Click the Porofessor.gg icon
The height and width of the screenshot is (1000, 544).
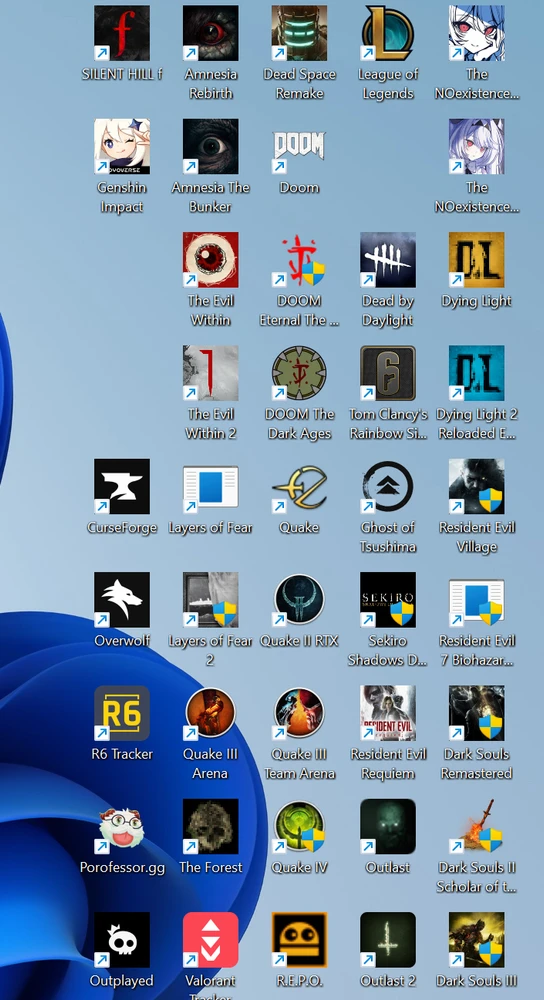tap(122, 827)
